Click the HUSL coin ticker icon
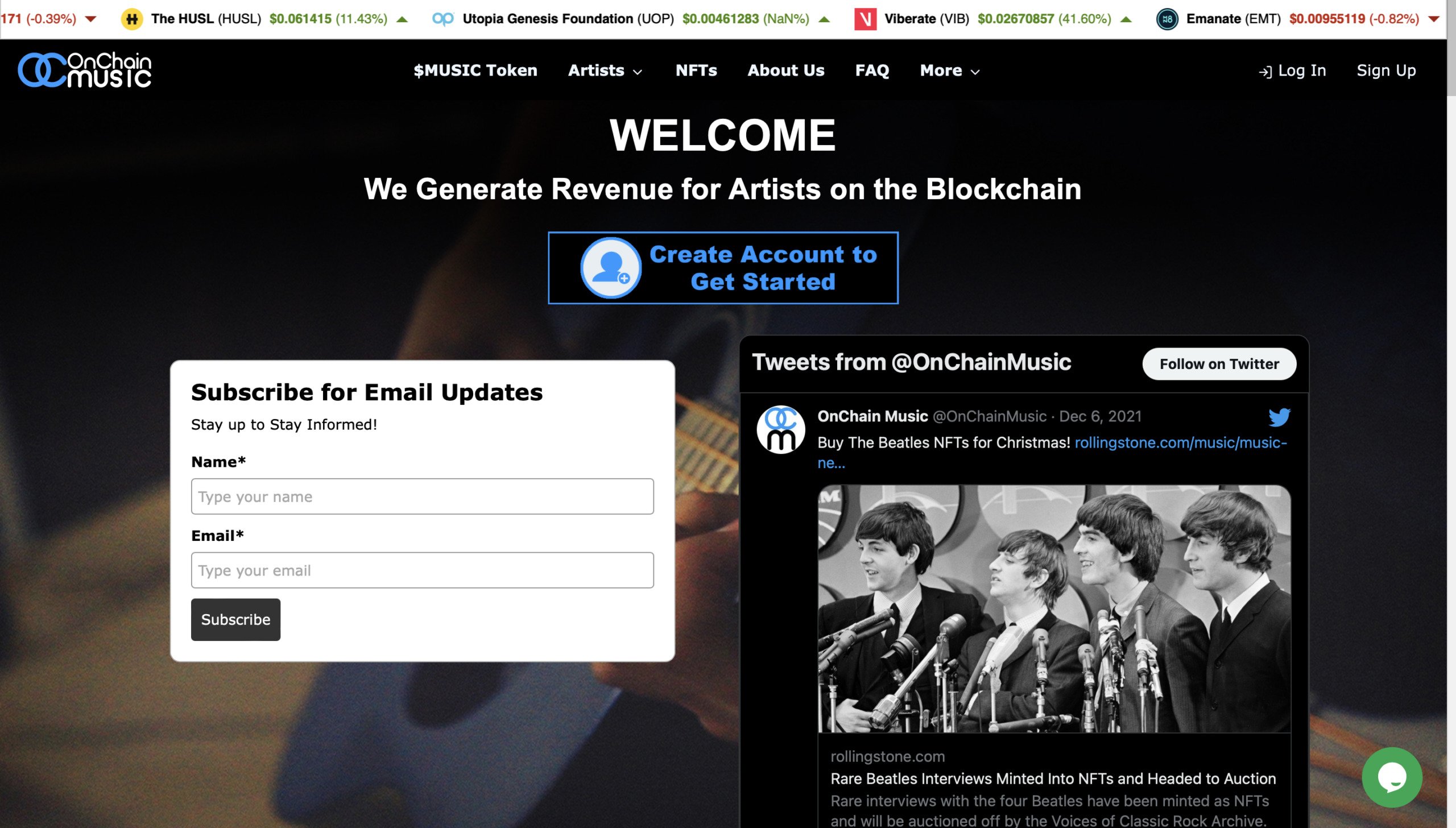This screenshot has width=1456, height=828. pyautogui.click(x=132, y=19)
